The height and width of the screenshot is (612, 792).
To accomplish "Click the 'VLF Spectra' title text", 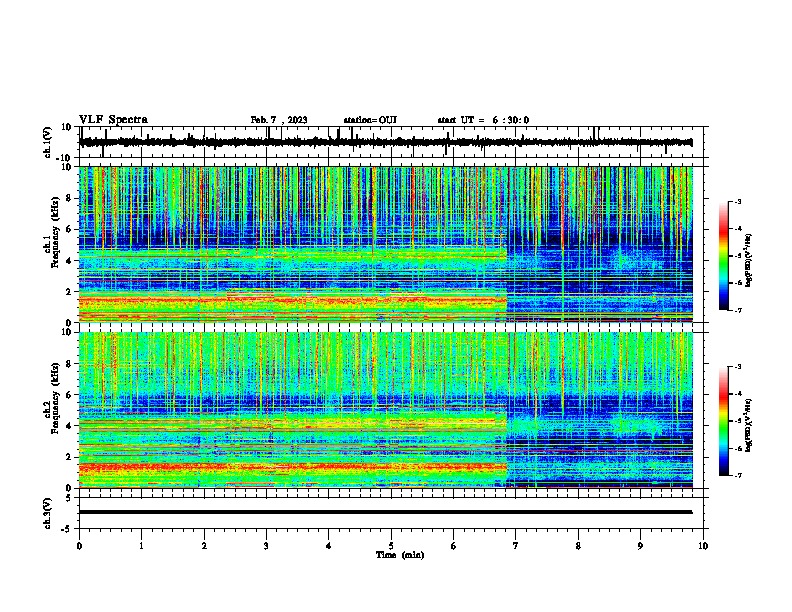I will (x=113, y=120).
